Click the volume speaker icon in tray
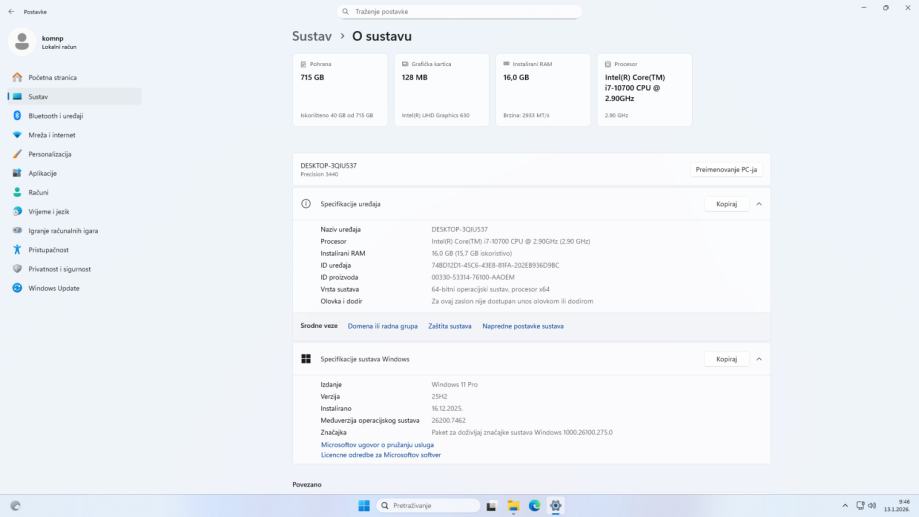The image size is (919, 517). pos(872,505)
